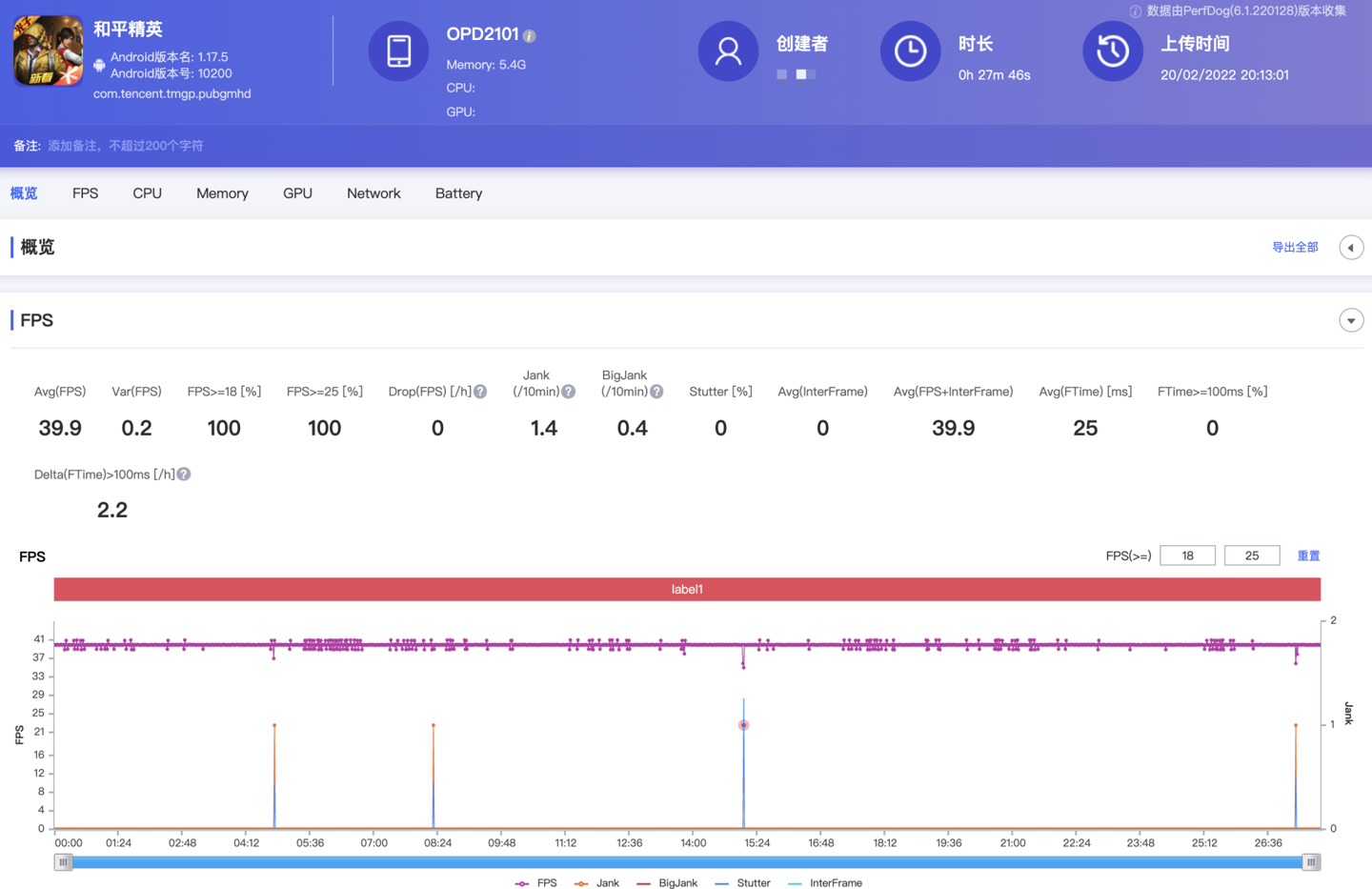Open help icon for Delta(FTime)>100ms
The height and width of the screenshot is (889, 1372).
(x=184, y=475)
